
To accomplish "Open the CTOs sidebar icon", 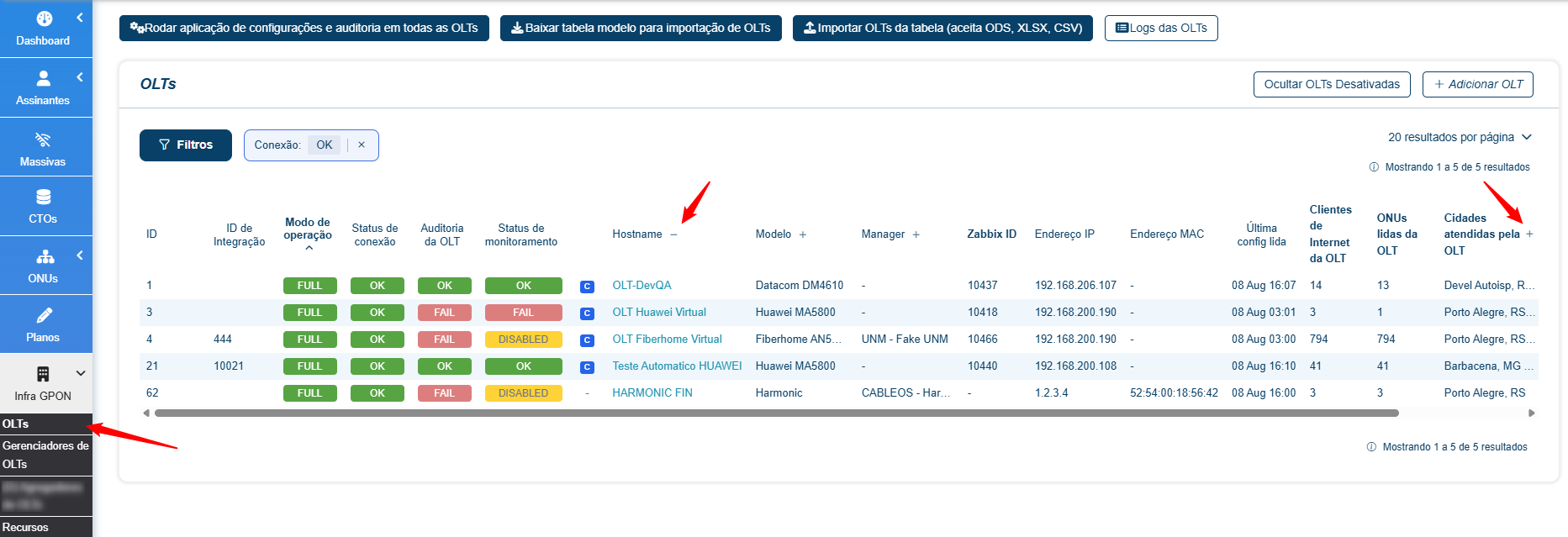I will pos(43,197).
